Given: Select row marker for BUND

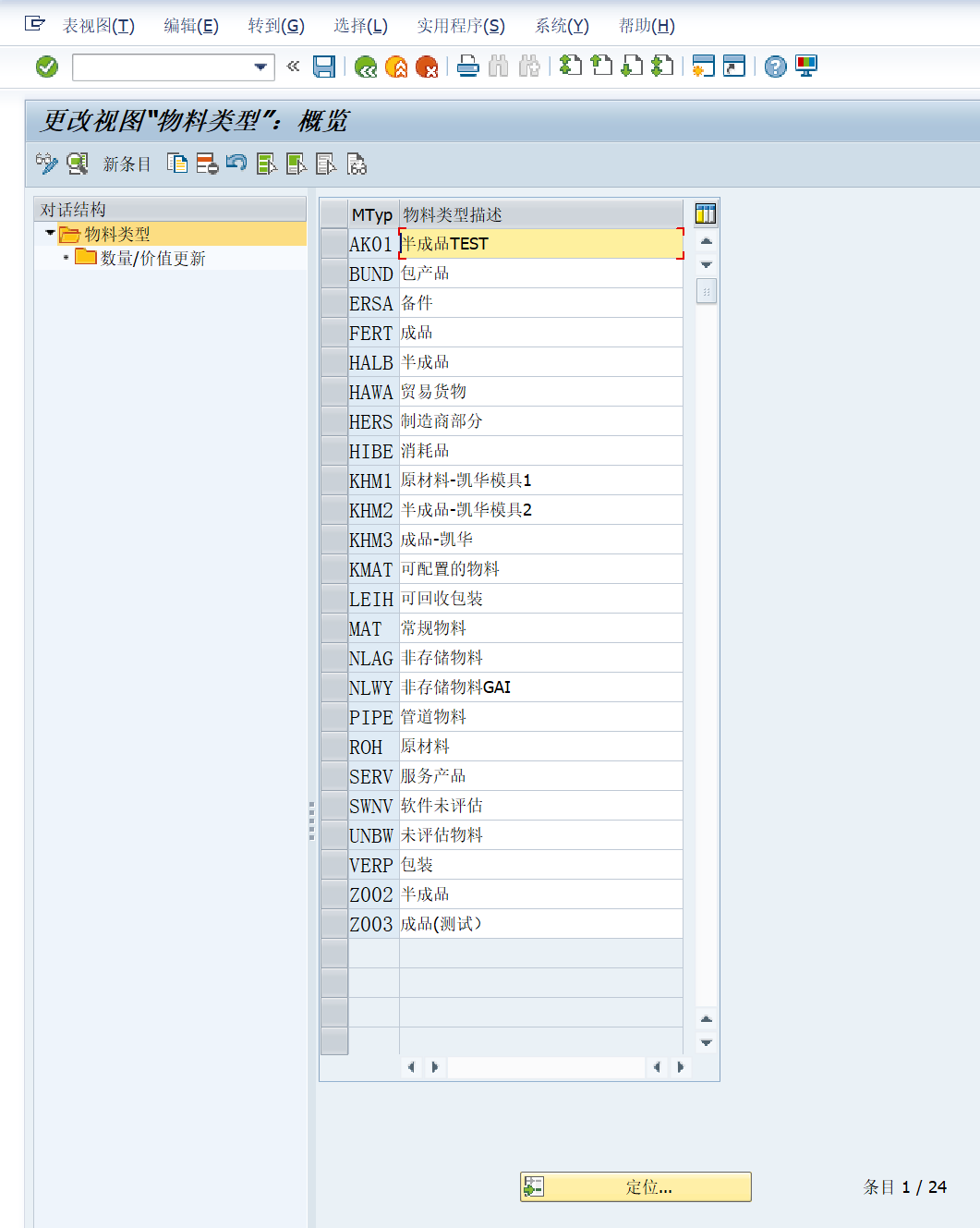Looking at the screenshot, I should click(333, 274).
